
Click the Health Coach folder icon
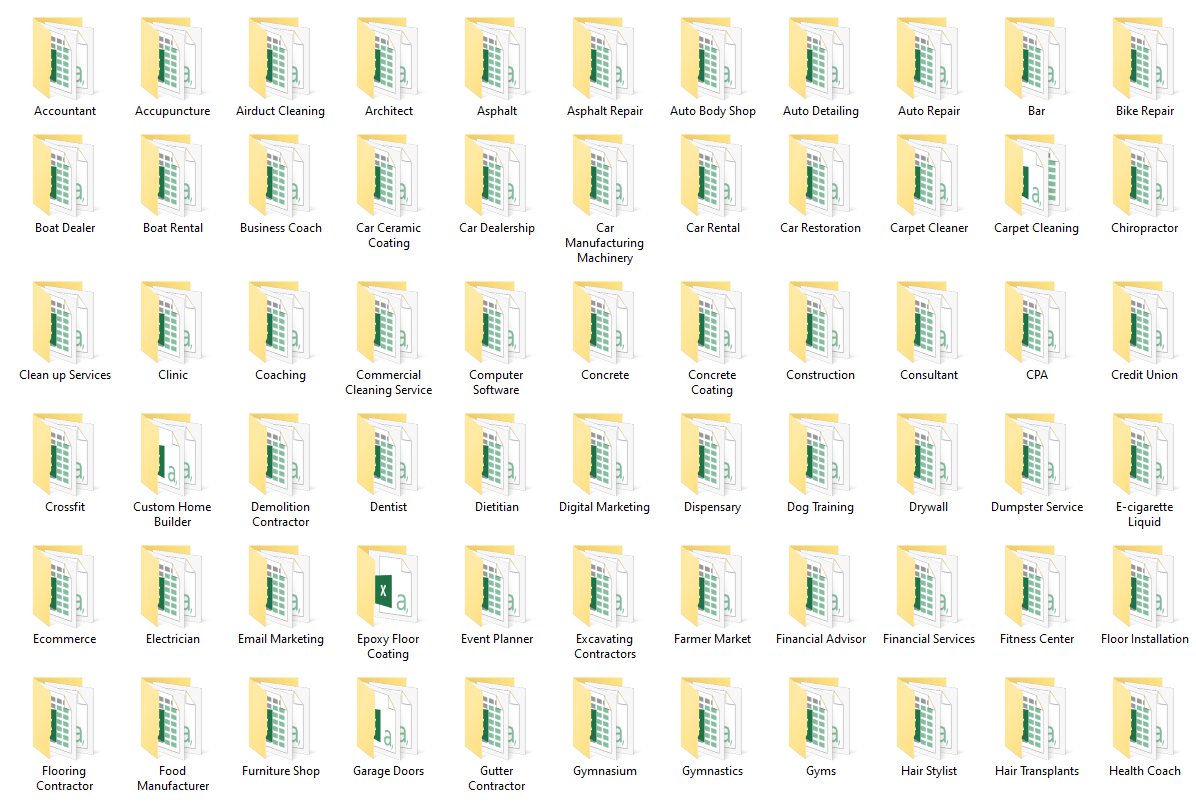[1144, 718]
